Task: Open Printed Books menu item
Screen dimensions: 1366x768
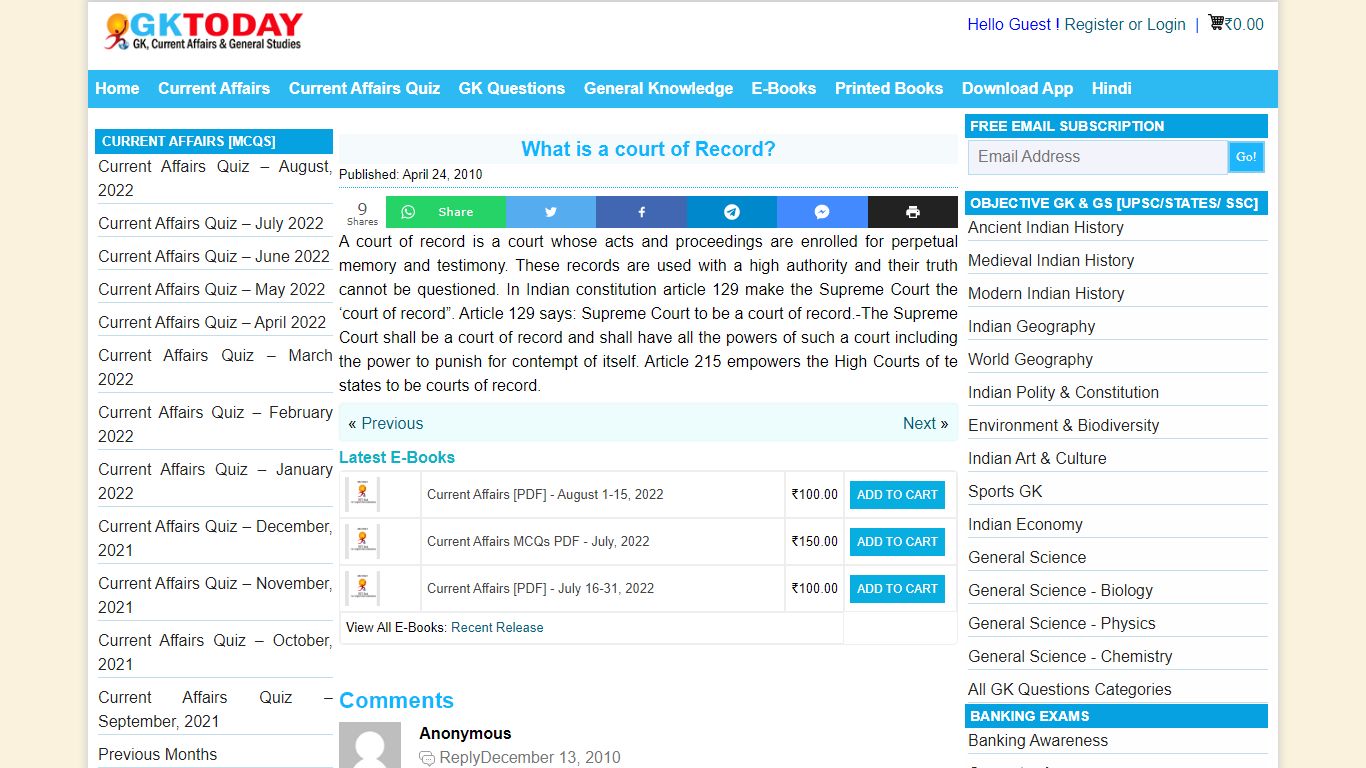Action: coord(889,88)
